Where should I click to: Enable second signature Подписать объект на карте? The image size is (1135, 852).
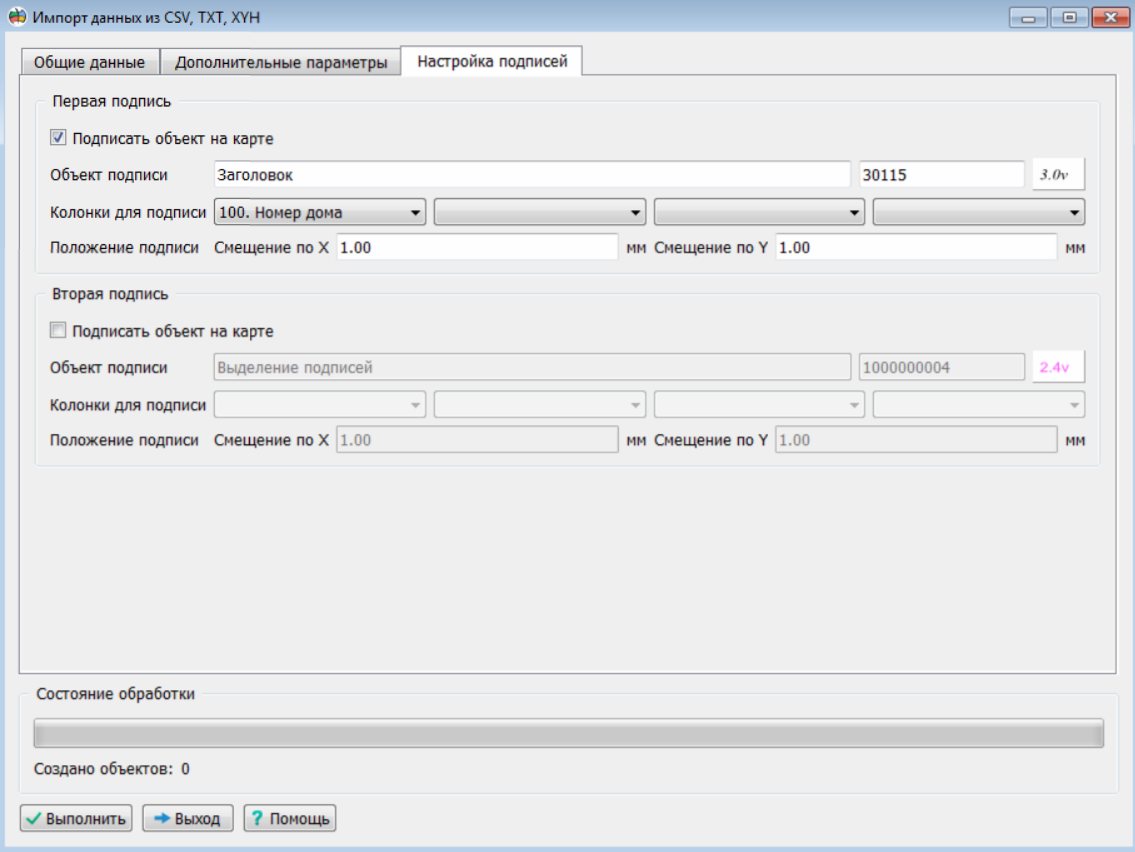coord(58,331)
